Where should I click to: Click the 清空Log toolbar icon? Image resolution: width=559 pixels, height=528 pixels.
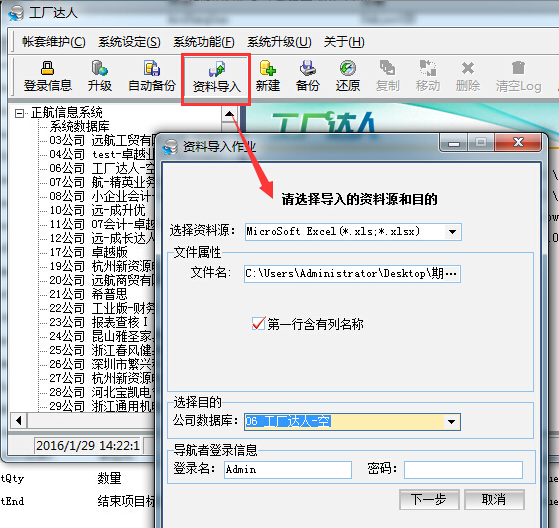(x=518, y=76)
